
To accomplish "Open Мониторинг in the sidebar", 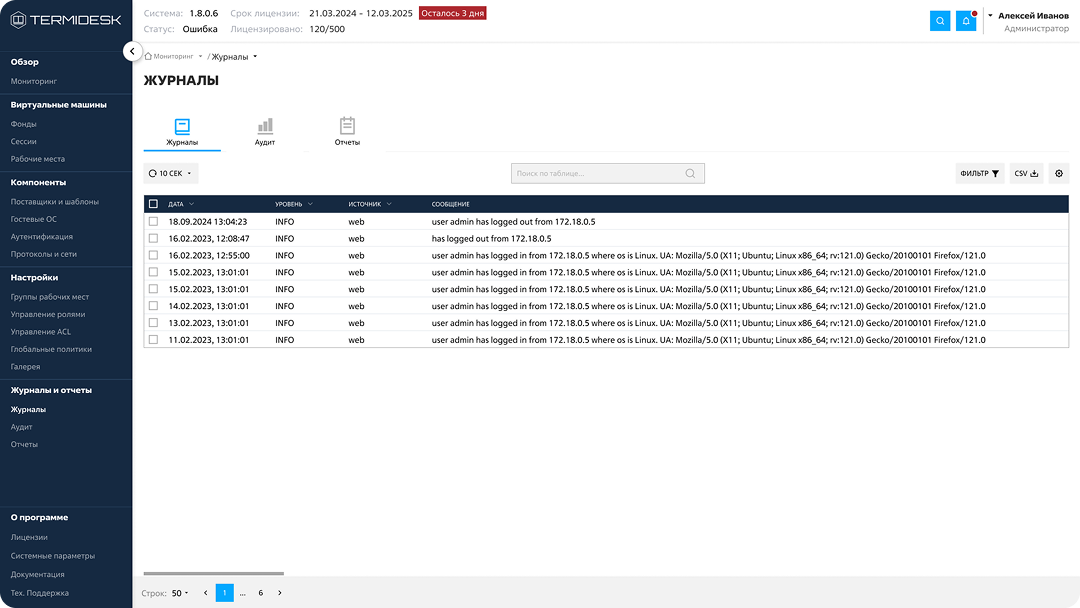I will click(34, 81).
